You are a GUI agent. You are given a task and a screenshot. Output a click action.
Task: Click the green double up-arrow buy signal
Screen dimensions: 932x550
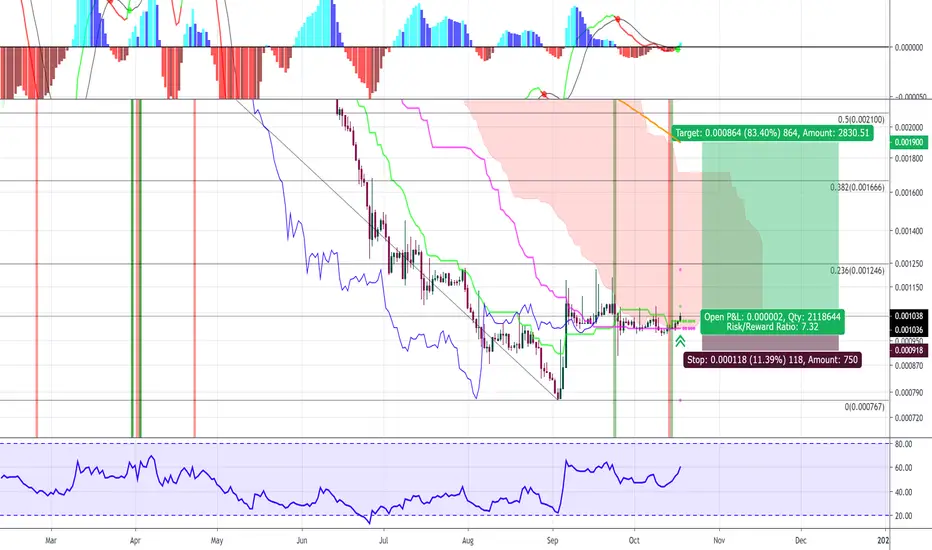click(x=680, y=341)
